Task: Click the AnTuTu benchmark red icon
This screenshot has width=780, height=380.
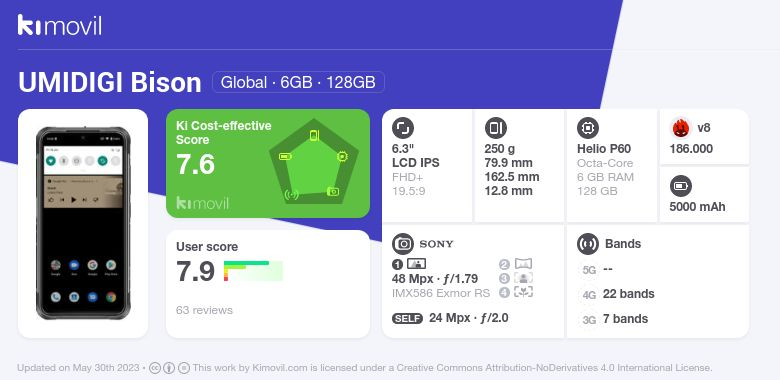Action: click(681, 128)
